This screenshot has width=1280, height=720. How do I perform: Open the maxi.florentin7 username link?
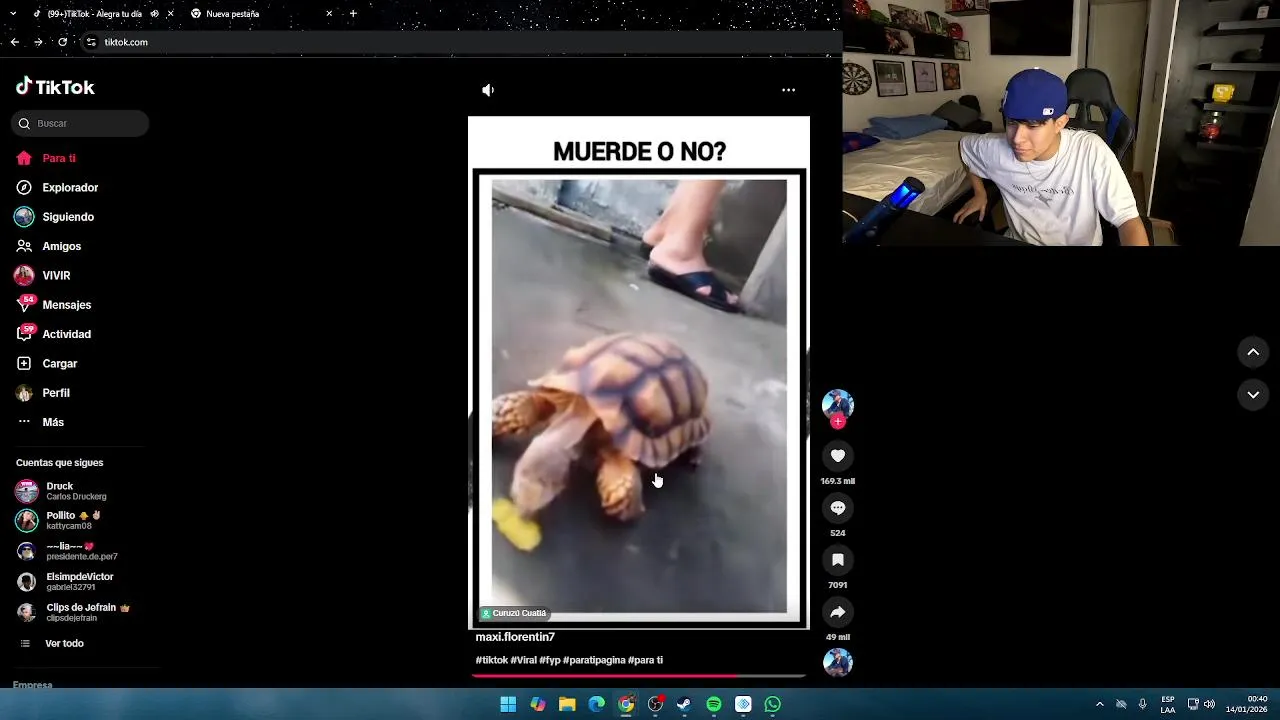pyautogui.click(x=515, y=637)
